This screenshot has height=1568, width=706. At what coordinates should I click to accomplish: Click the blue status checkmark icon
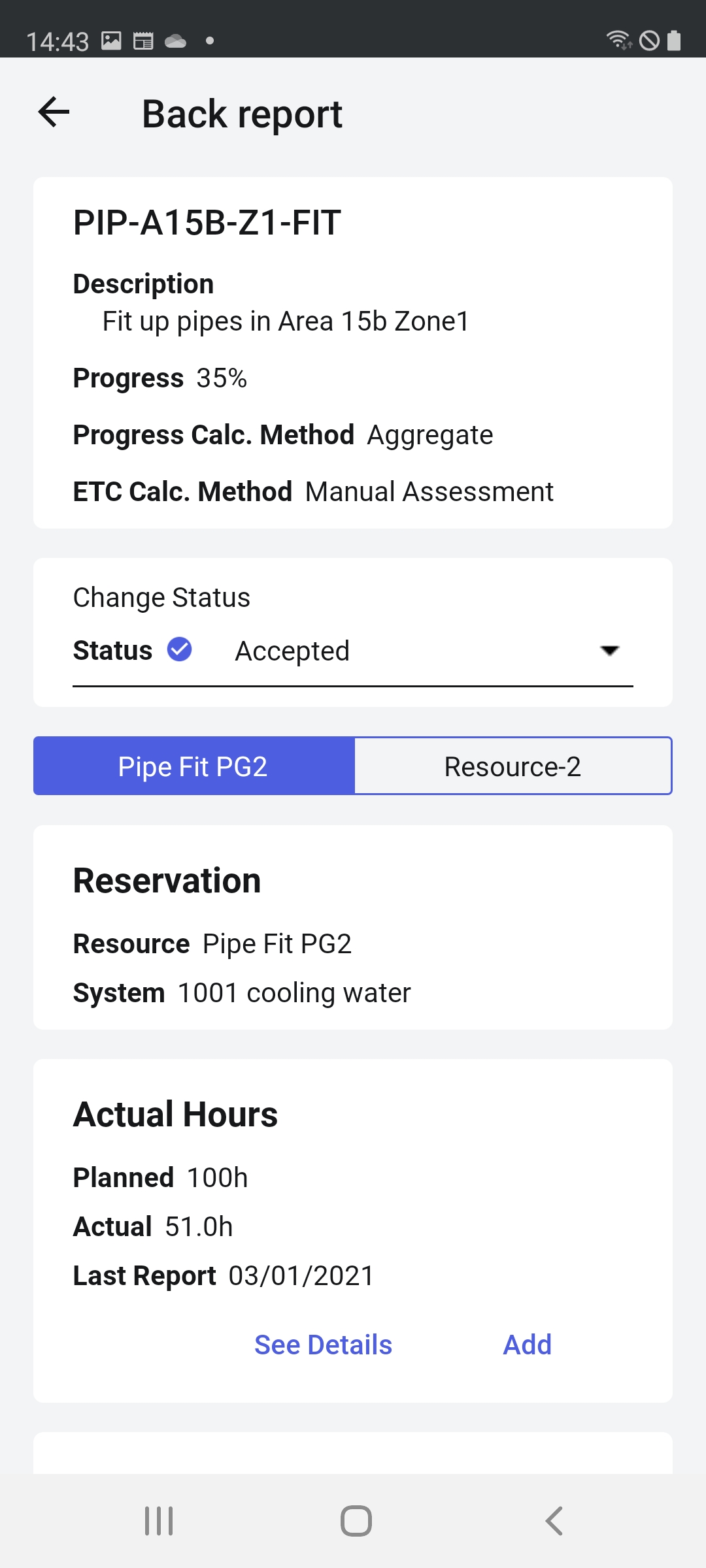coord(179,649)
